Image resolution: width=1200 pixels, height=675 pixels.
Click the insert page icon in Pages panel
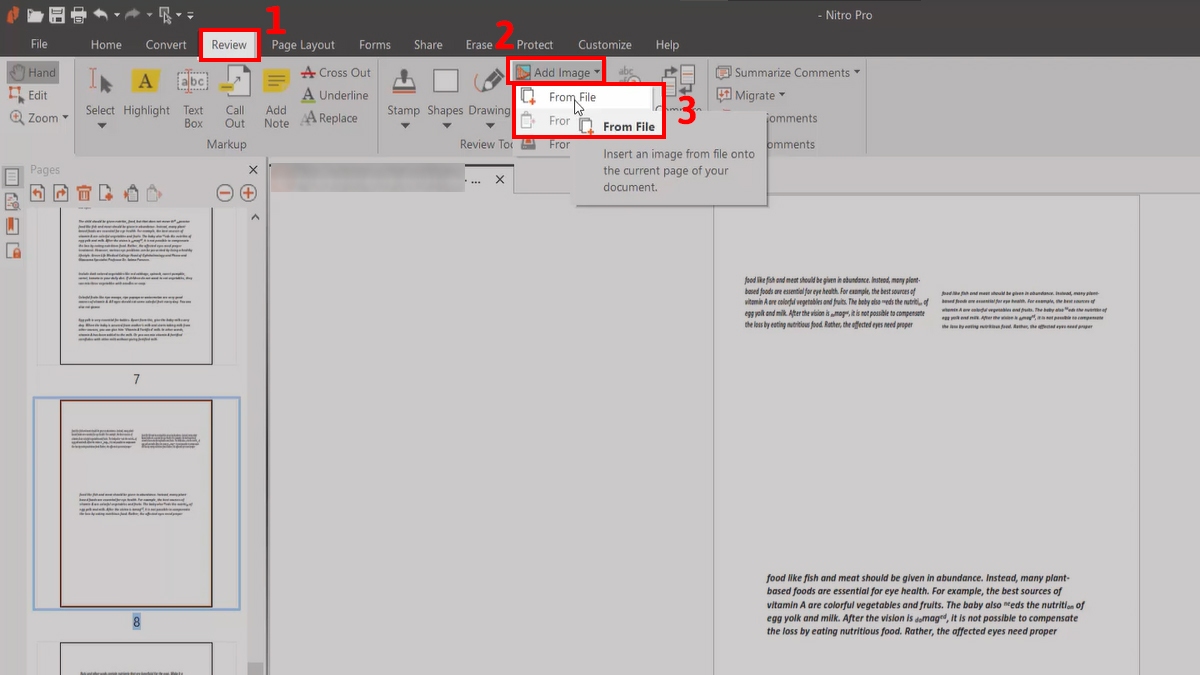tap(106, 193)
